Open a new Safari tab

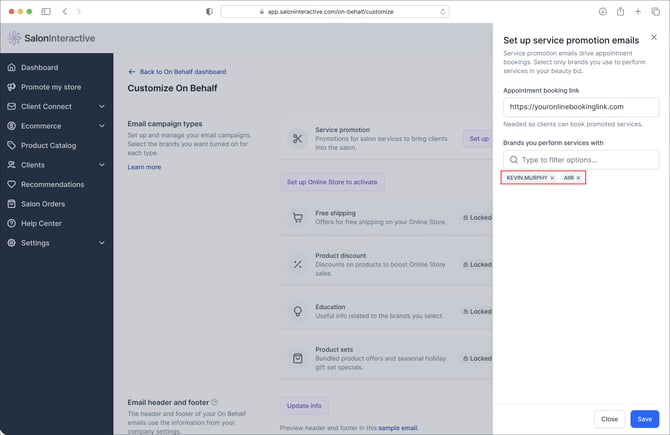click(x=638, y=12)
